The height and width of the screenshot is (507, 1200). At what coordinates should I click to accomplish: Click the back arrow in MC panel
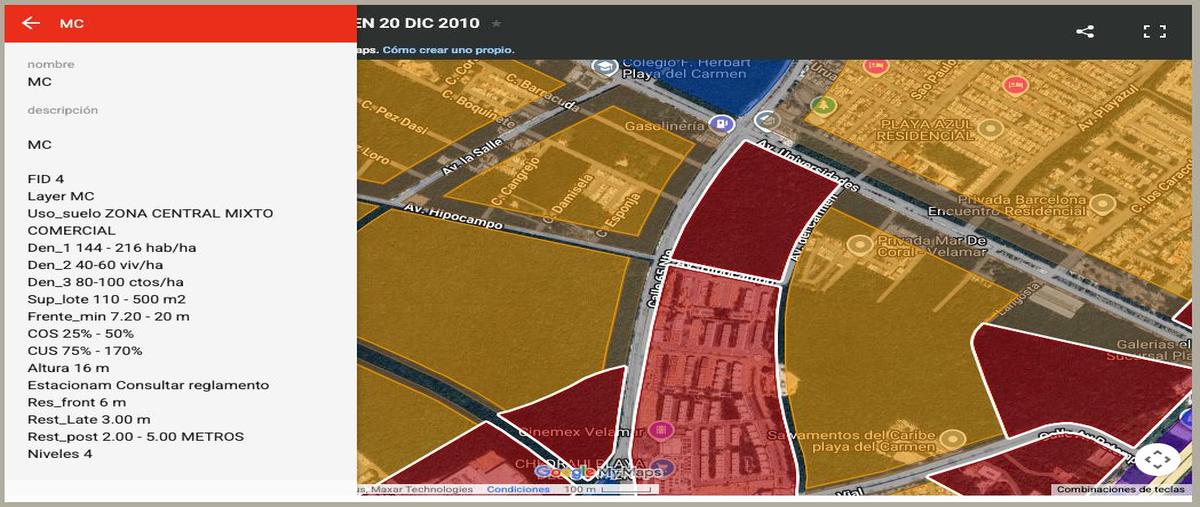coord(31,23)
